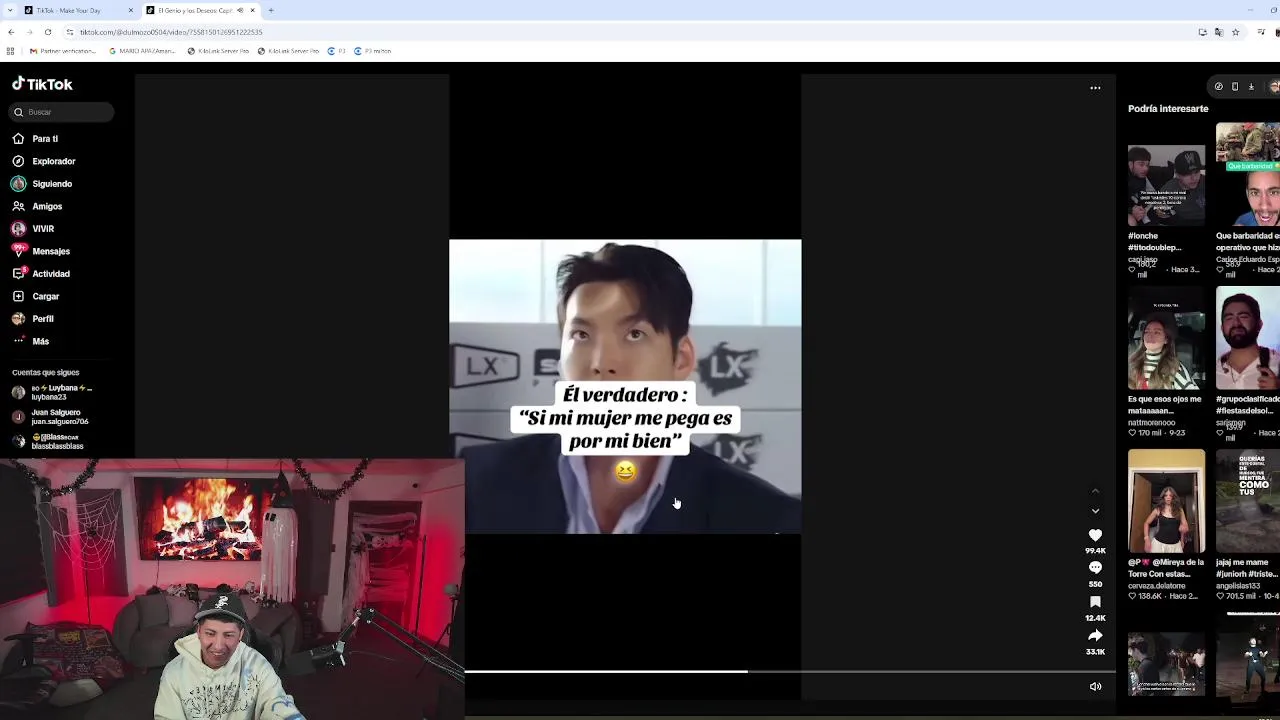Open the Para ti feed
Image resolution: width=1280 pixels, height=720 pixels.
click(35, 139)
